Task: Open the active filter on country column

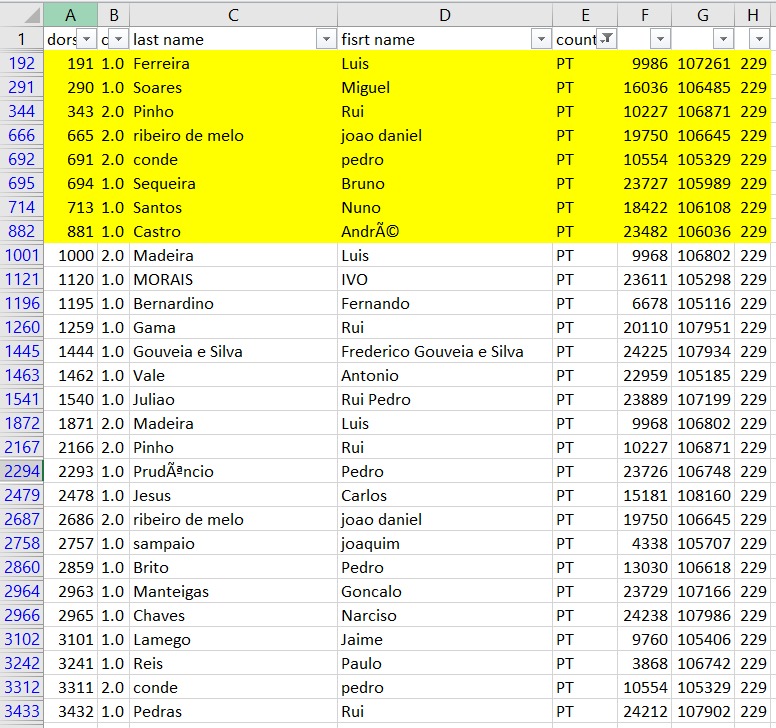Action: click(x=607, y=39)
